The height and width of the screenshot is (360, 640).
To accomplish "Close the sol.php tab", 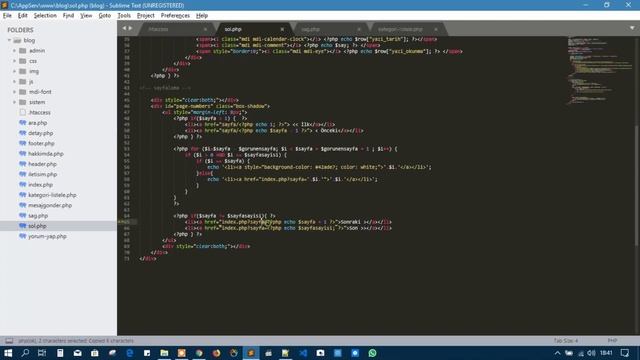I will [x=282, y=29].
